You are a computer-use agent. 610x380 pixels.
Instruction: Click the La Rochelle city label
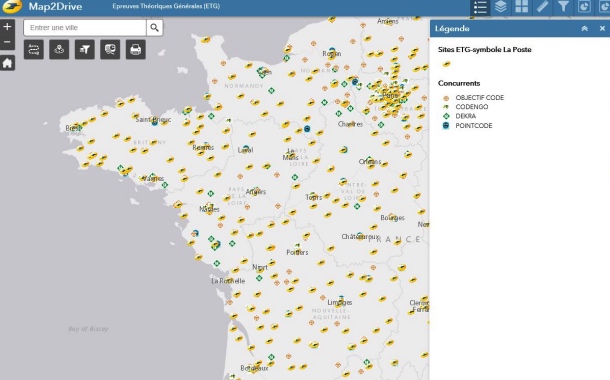(228, 281)
